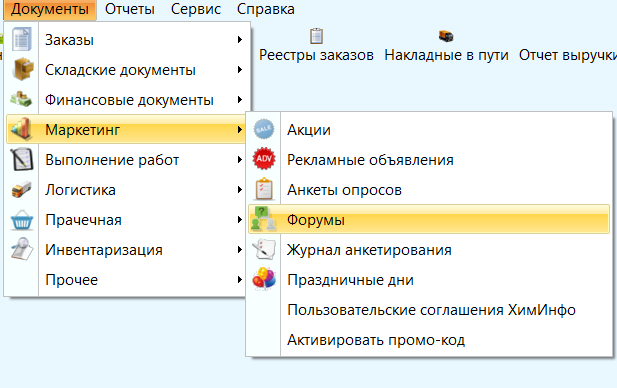Click the Инвентаризация magnifier icon
Screen dimensions: 617x388
(x=22, y=249)
